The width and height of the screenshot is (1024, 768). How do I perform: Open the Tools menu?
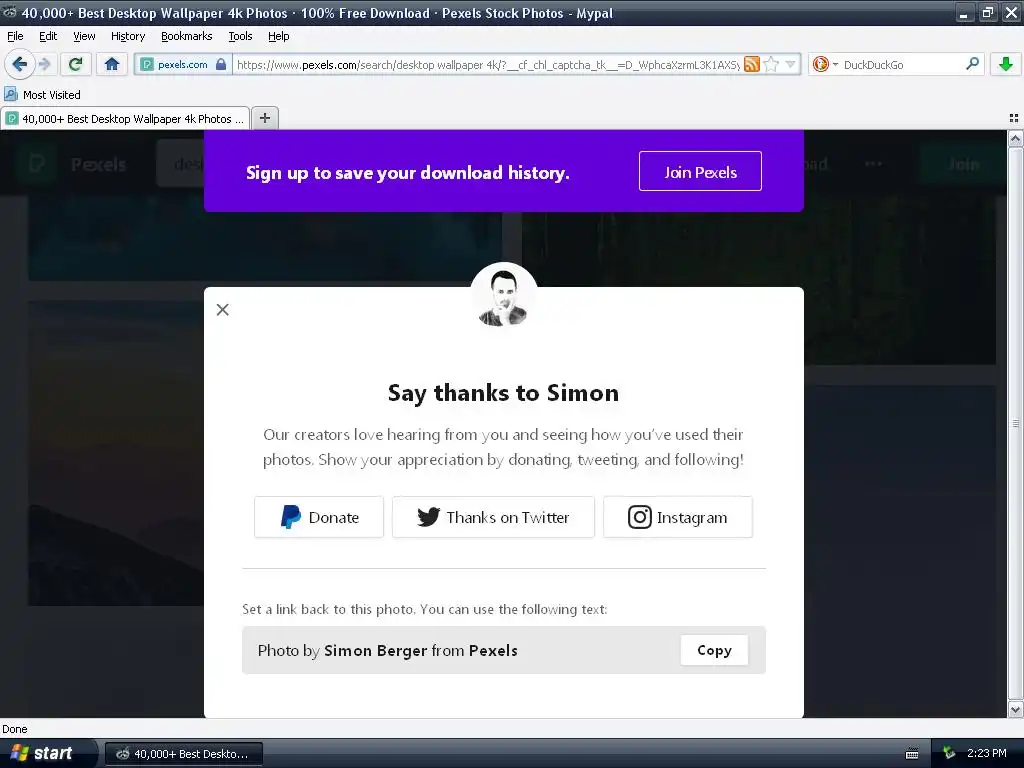pyautogui.click(x=240, y=36)
